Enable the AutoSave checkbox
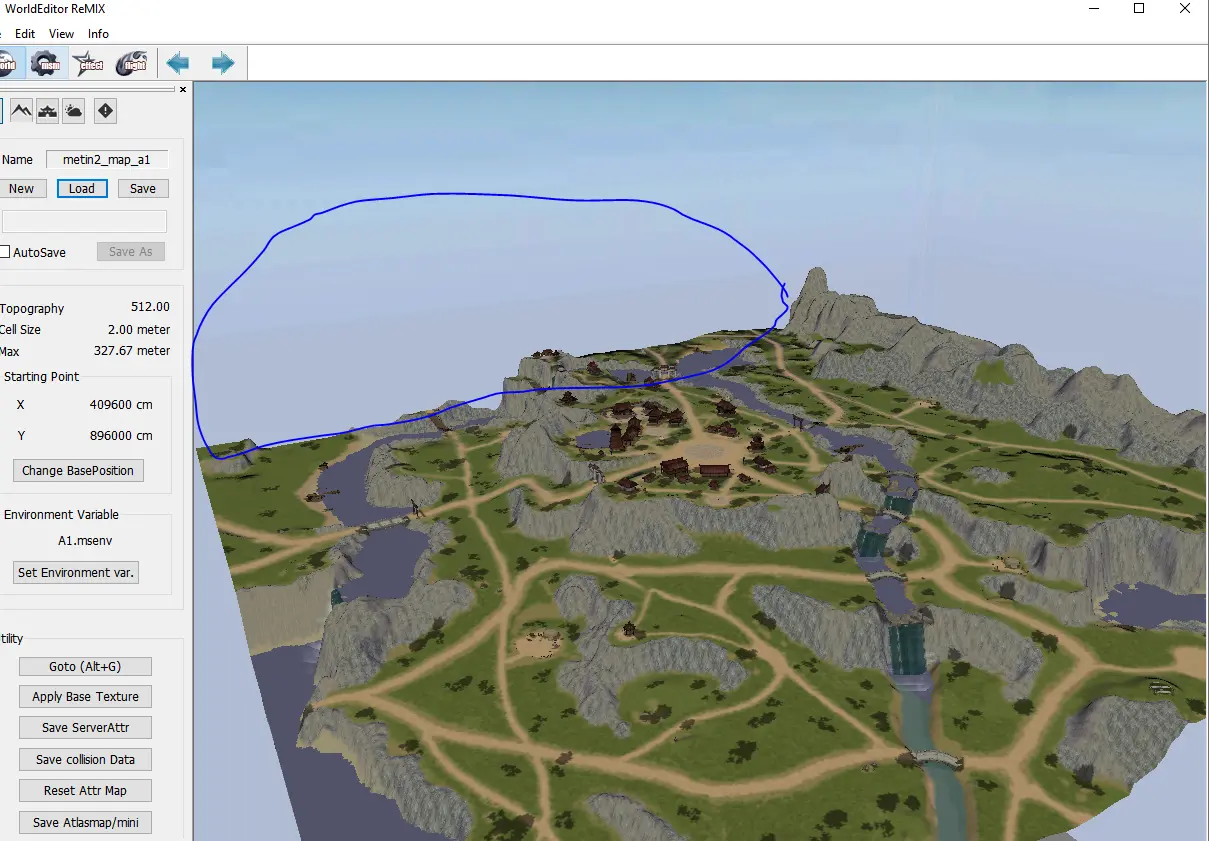 [x=5, y=252]
